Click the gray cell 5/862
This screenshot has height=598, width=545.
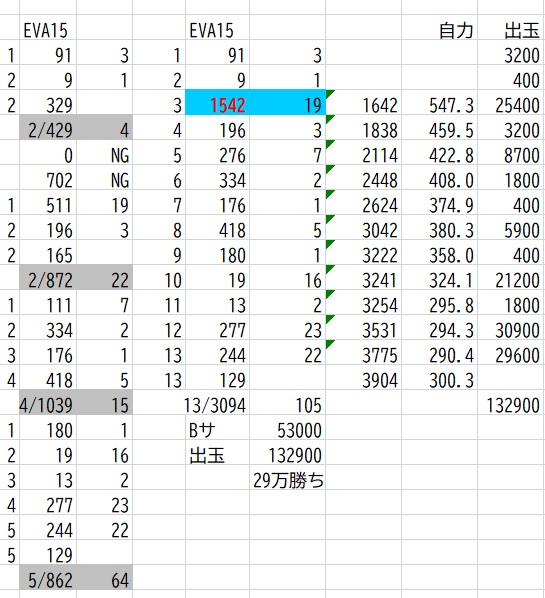click(x=48, y=579)
